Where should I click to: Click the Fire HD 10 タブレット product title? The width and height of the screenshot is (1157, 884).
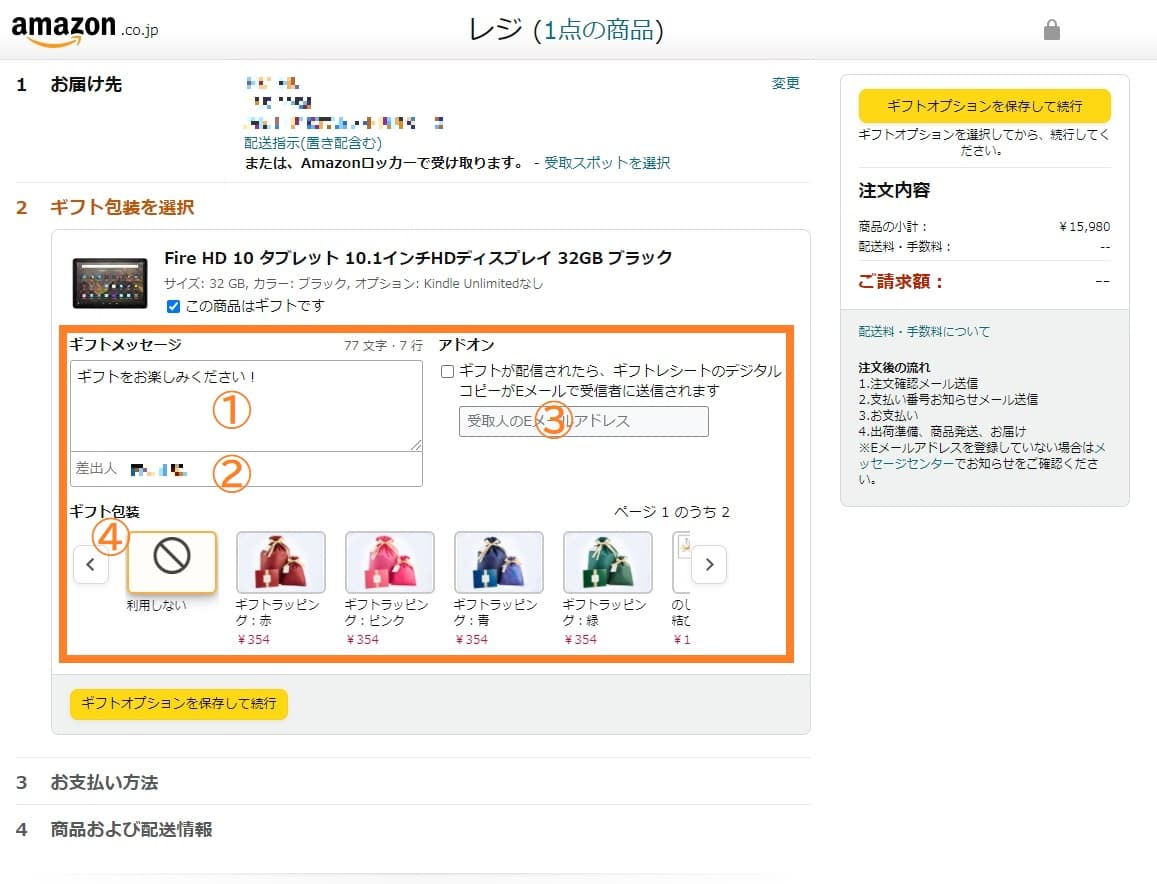418,258
